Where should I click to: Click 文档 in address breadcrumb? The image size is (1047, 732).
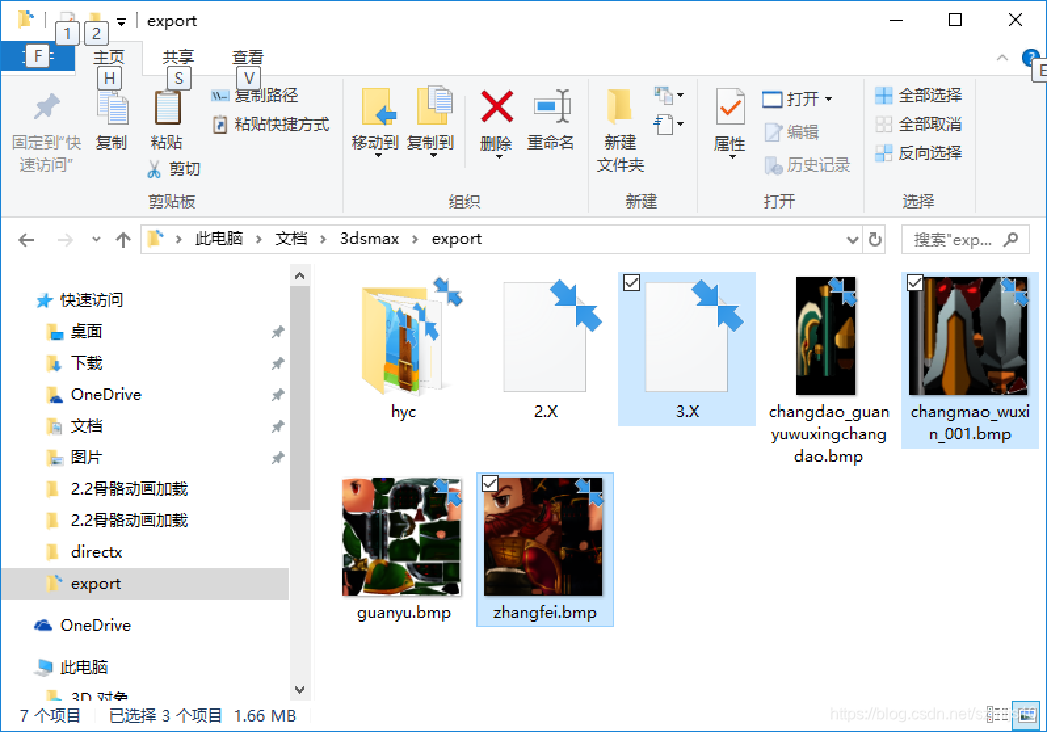[291, 238]
